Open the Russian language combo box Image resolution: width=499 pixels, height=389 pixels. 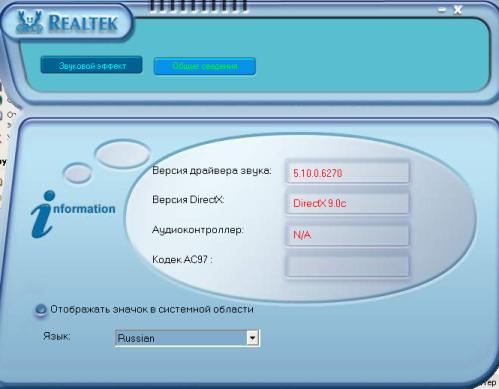187,338
